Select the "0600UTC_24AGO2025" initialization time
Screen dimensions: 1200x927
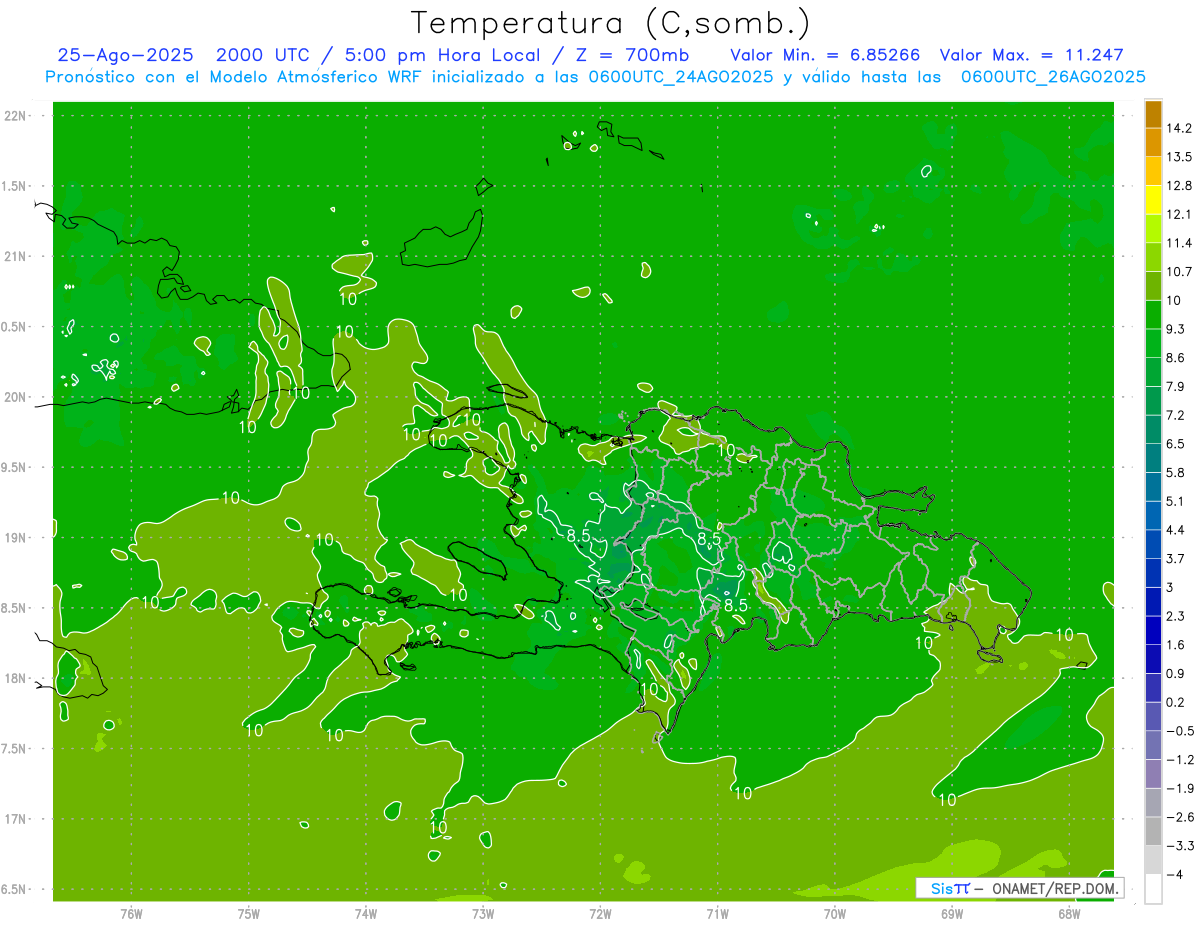[x=680, y=77]
